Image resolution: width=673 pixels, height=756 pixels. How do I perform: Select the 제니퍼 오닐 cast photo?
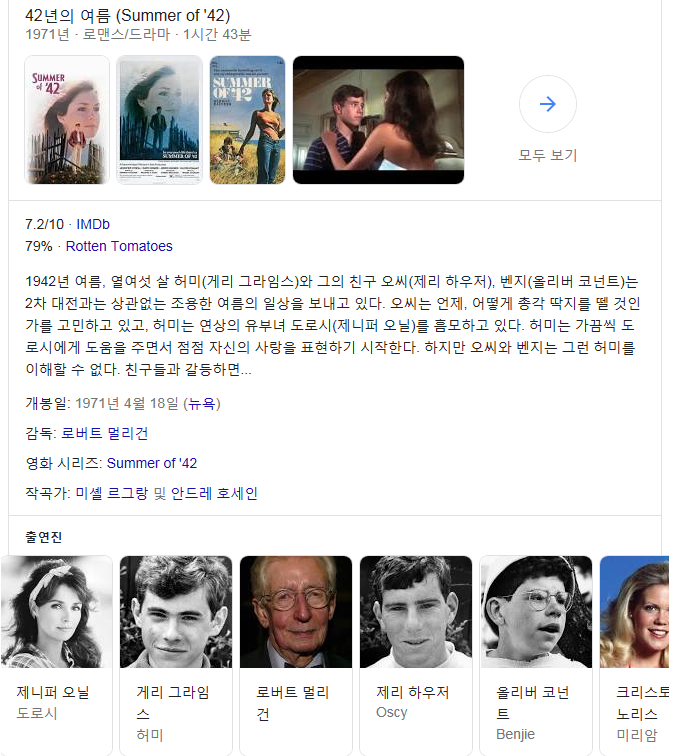(x=56, y=612)
